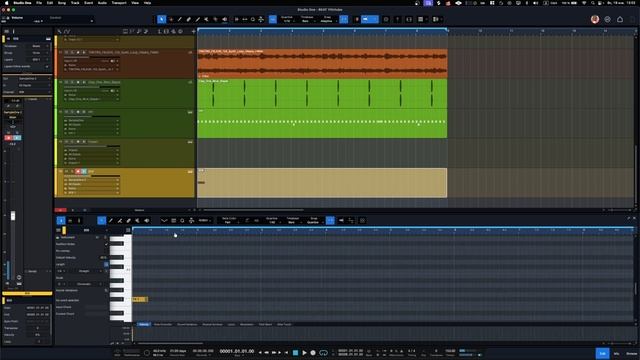
Task: Open the Studio One application menu
Action: (x=22, y=3)
